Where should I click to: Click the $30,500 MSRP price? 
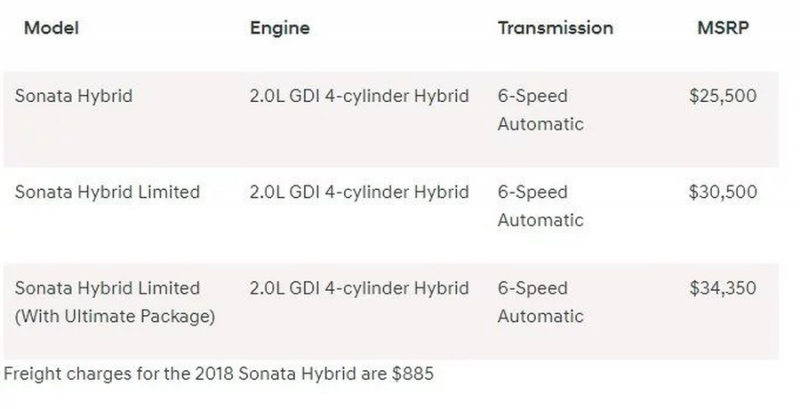click(723, 192)
